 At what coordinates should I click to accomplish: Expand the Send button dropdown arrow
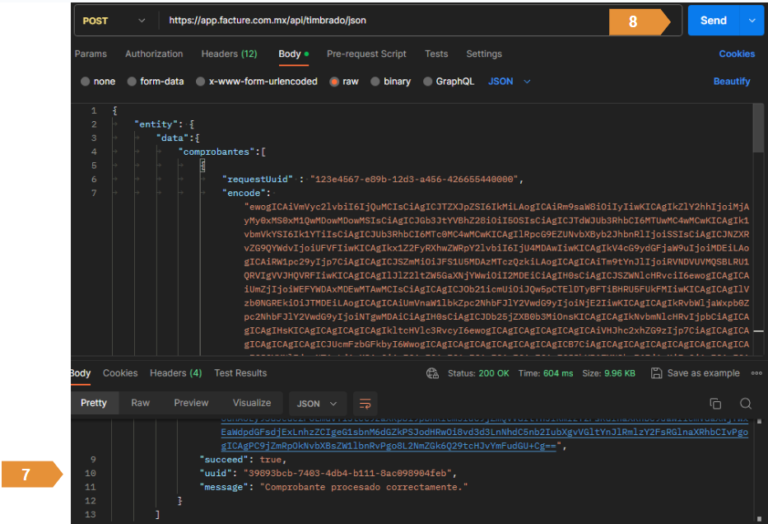752,20
